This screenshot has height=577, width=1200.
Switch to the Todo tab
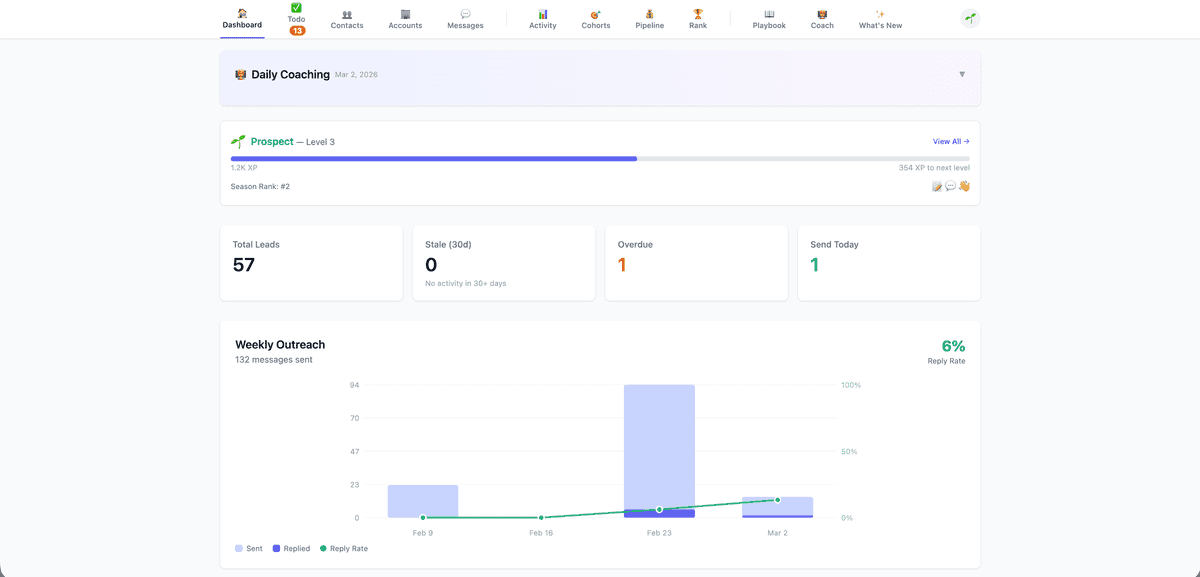point(296,16)
